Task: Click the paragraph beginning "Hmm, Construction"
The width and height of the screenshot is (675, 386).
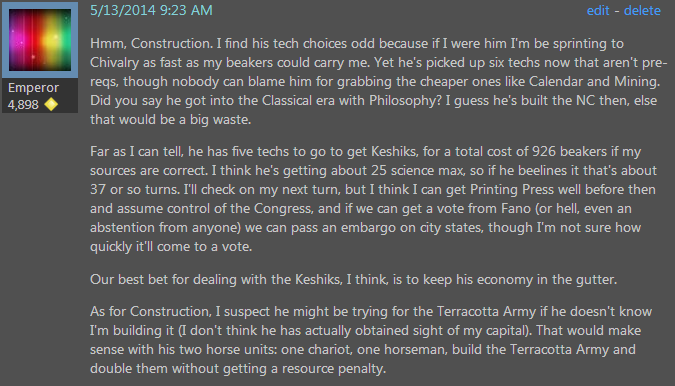Action: [378, 81]
